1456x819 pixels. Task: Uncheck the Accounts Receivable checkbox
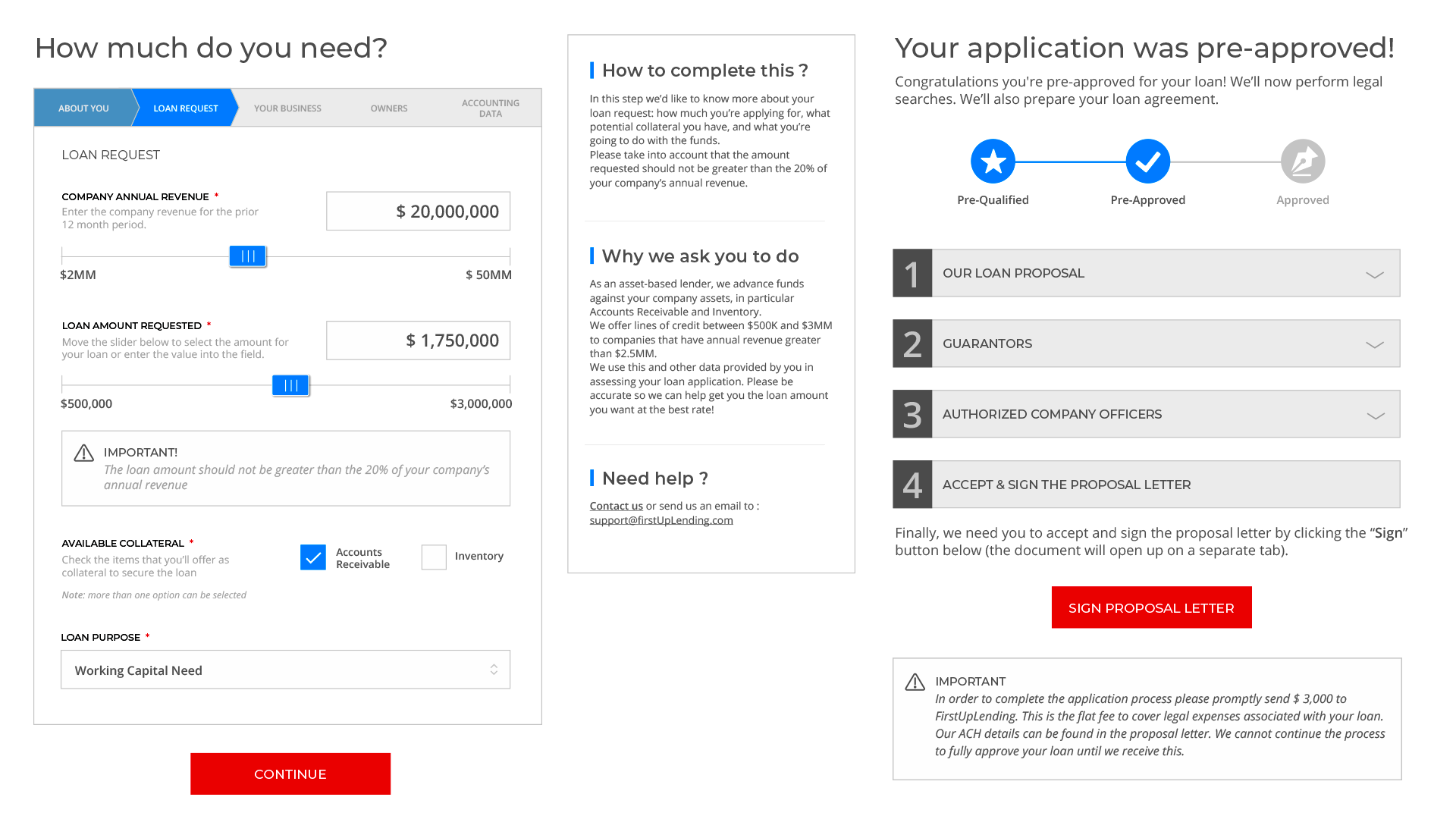[x=313, y=557]
